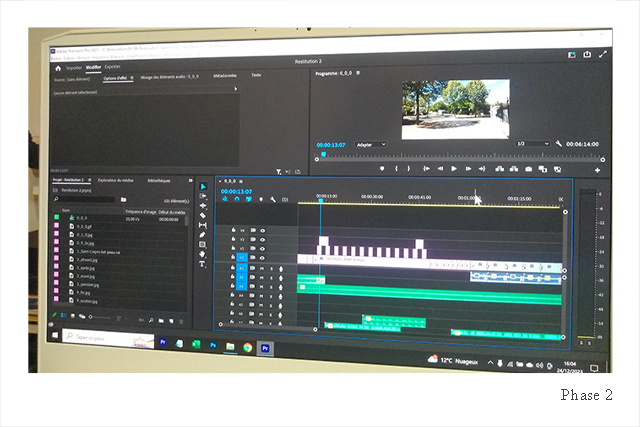The height and width of the screenshot is (427, 640).
Task: Click the Project panel thumbnail zoom slider
Action: click(99, 317)
